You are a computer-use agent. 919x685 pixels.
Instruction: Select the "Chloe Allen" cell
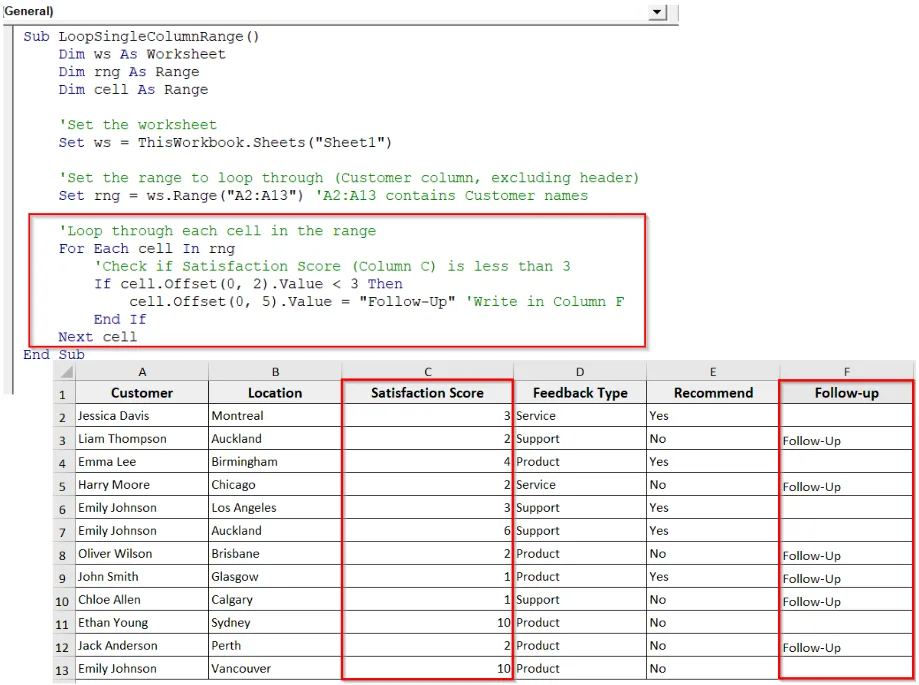pyautogui.click(x=142, y=599)
